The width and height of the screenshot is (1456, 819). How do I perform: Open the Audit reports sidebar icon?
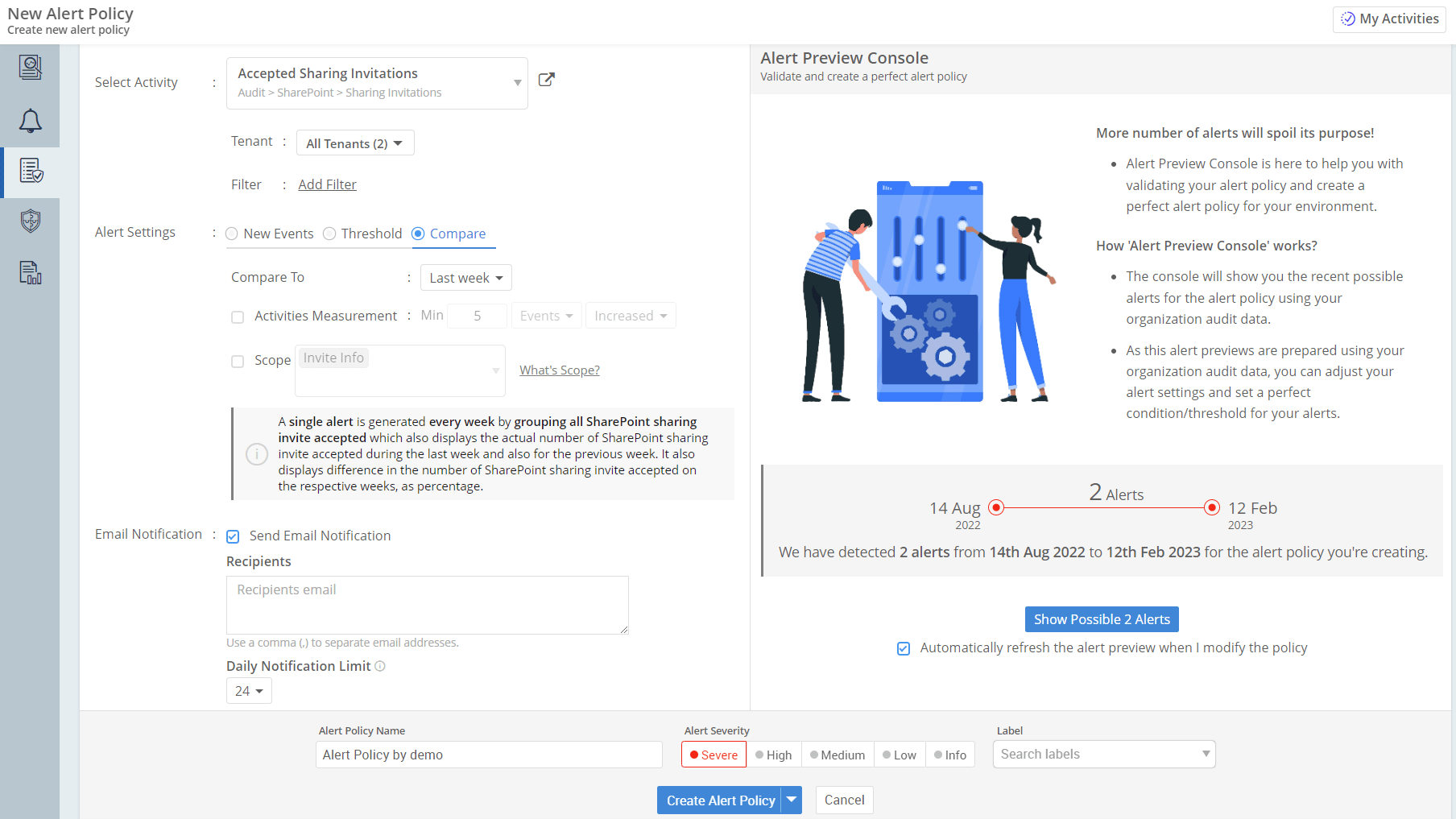[30, 67]
